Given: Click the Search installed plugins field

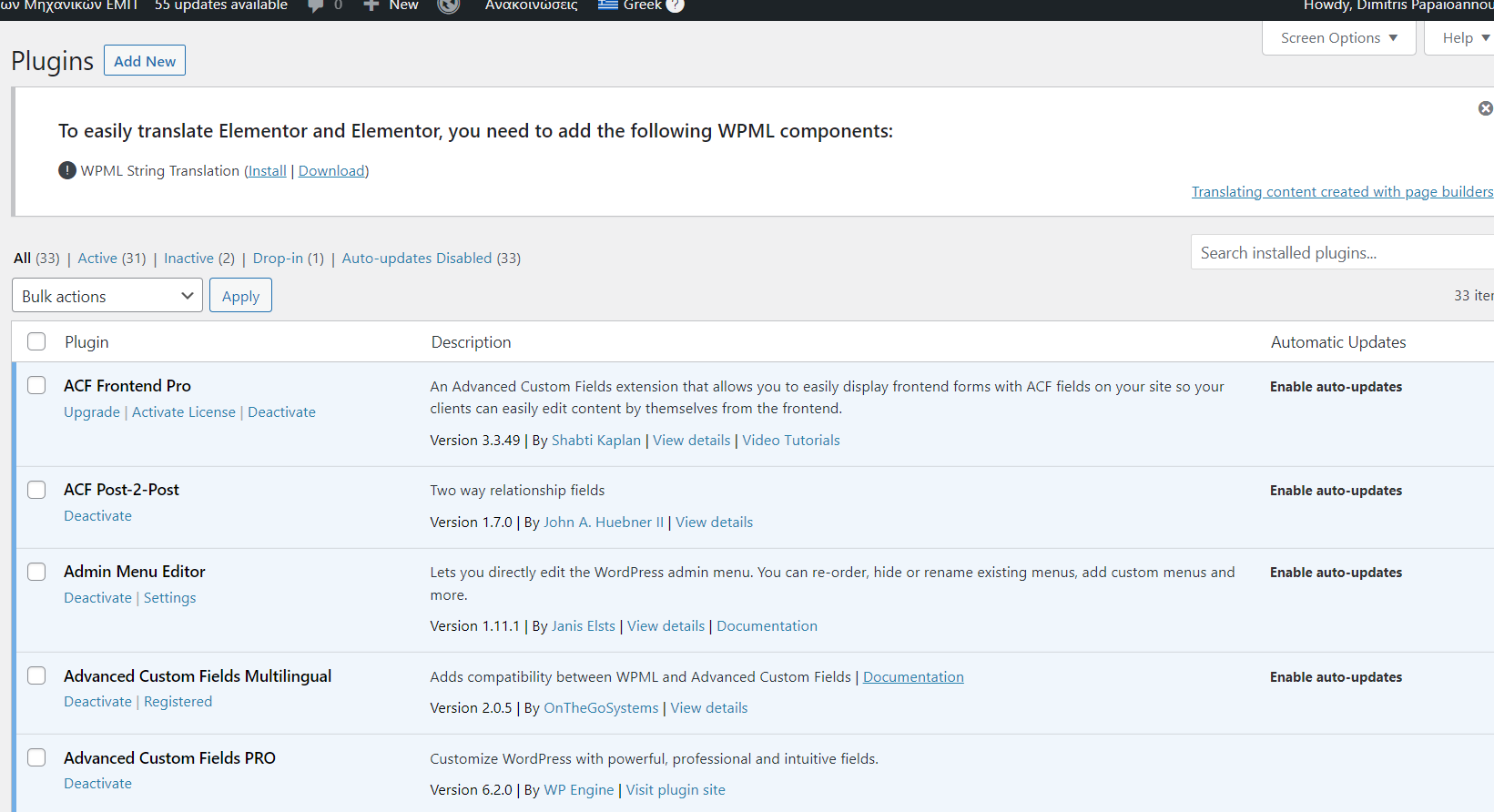Looking at the screenshot, I should click(1342, 252).
